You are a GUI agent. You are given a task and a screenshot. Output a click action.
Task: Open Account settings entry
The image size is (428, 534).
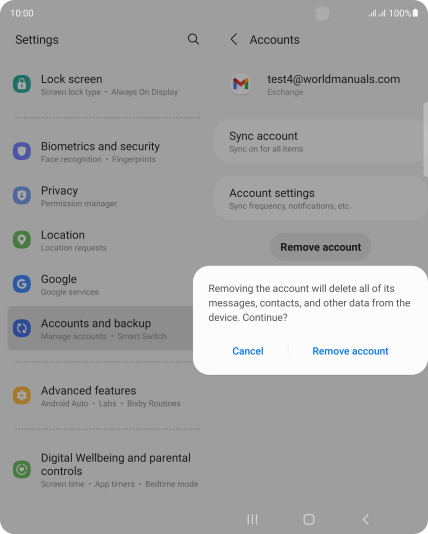(321, 198)
